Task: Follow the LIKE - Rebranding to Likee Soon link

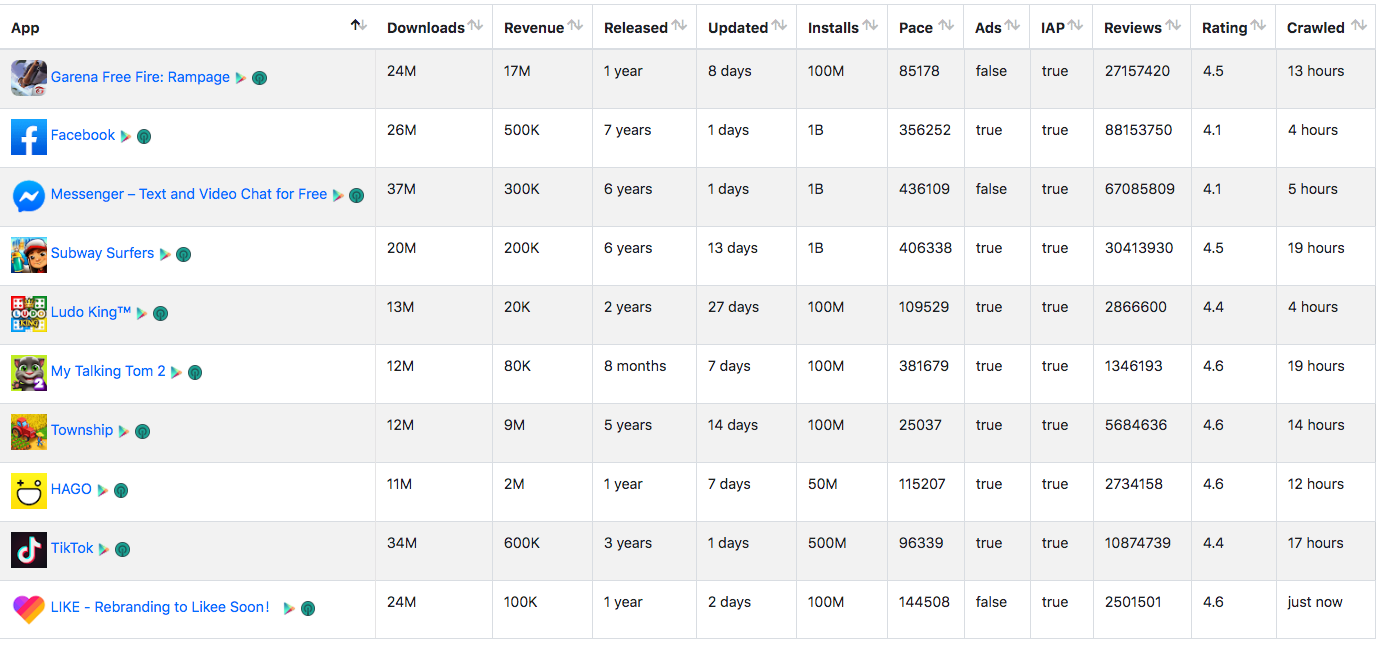Action: [x=160, y=607]
